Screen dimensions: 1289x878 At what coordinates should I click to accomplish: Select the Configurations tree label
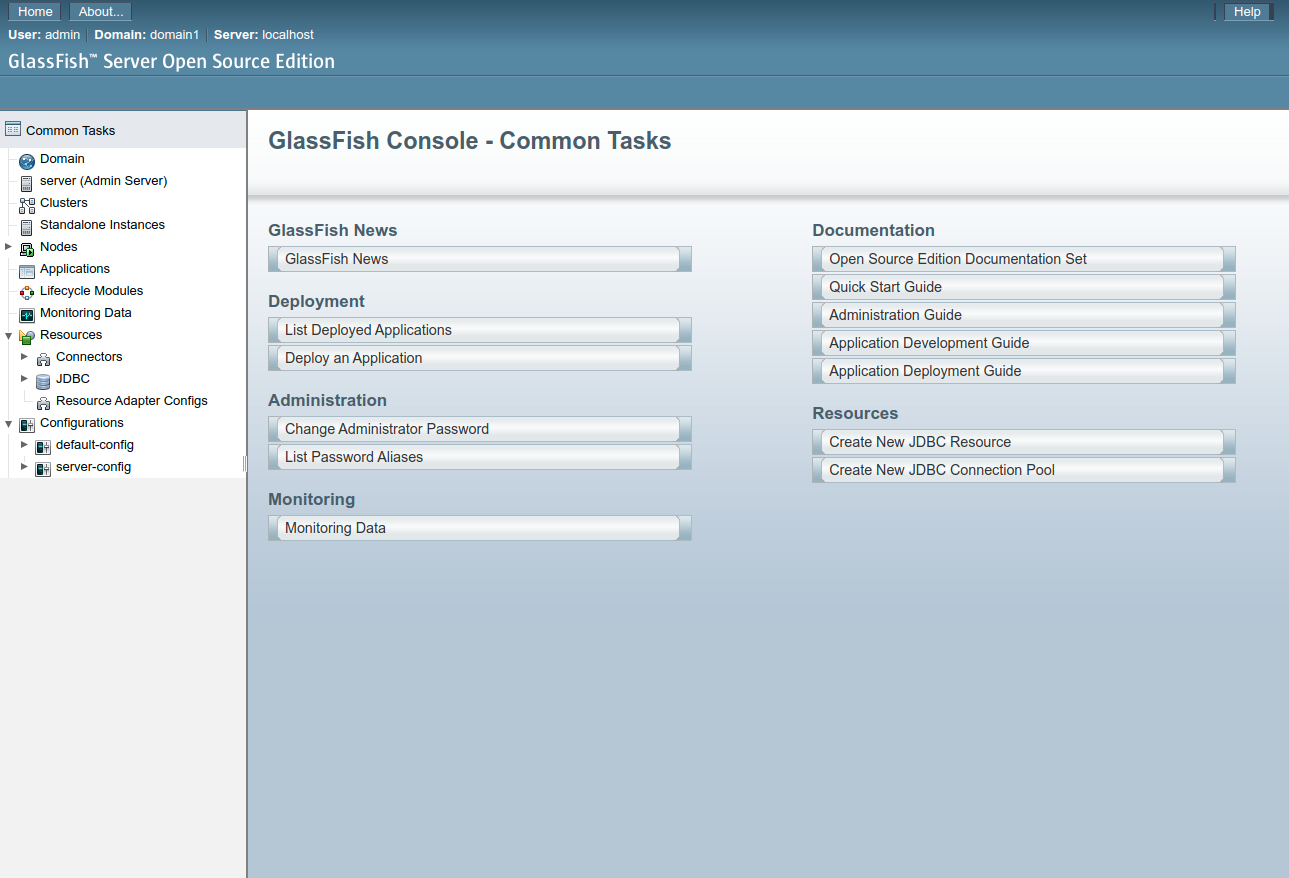pyautogui.click(x=82, y=422)
